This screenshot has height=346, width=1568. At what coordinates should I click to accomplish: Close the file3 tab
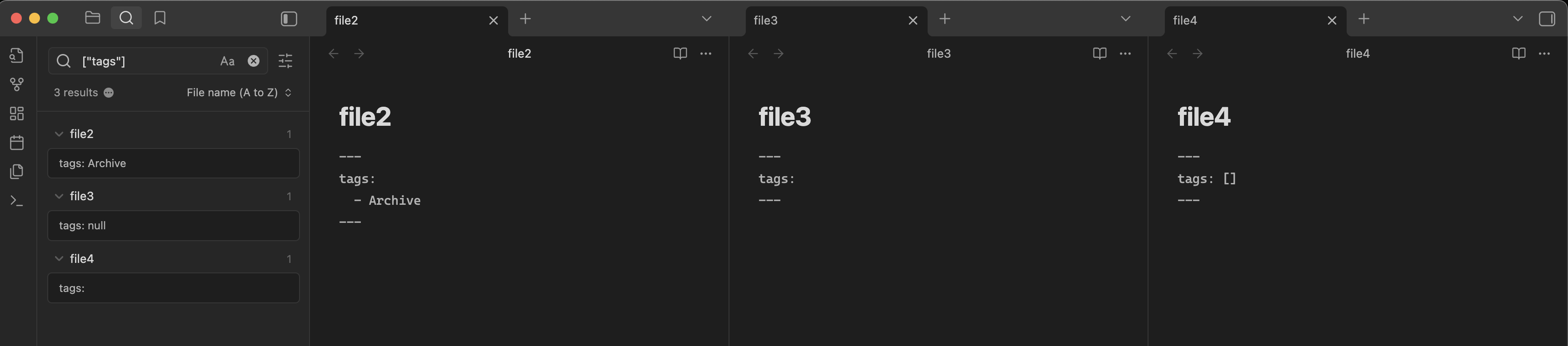913,21
